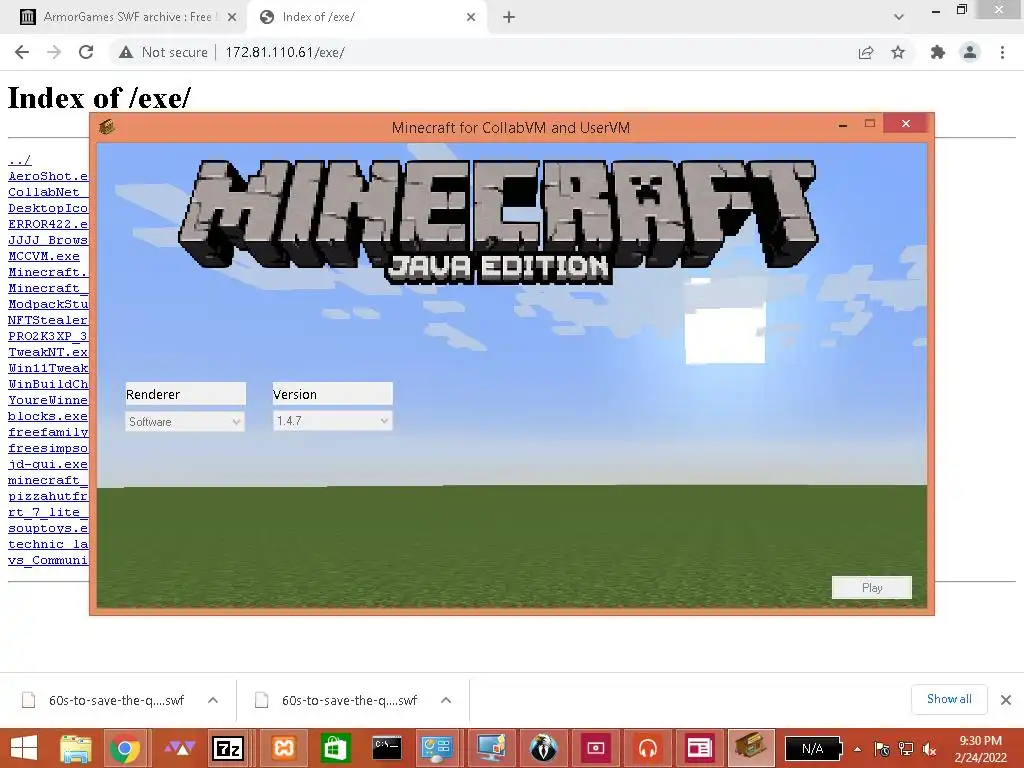1024x768 pixels.
Task: Expand options for first downloaded swf file
Action: pos(213,700)
